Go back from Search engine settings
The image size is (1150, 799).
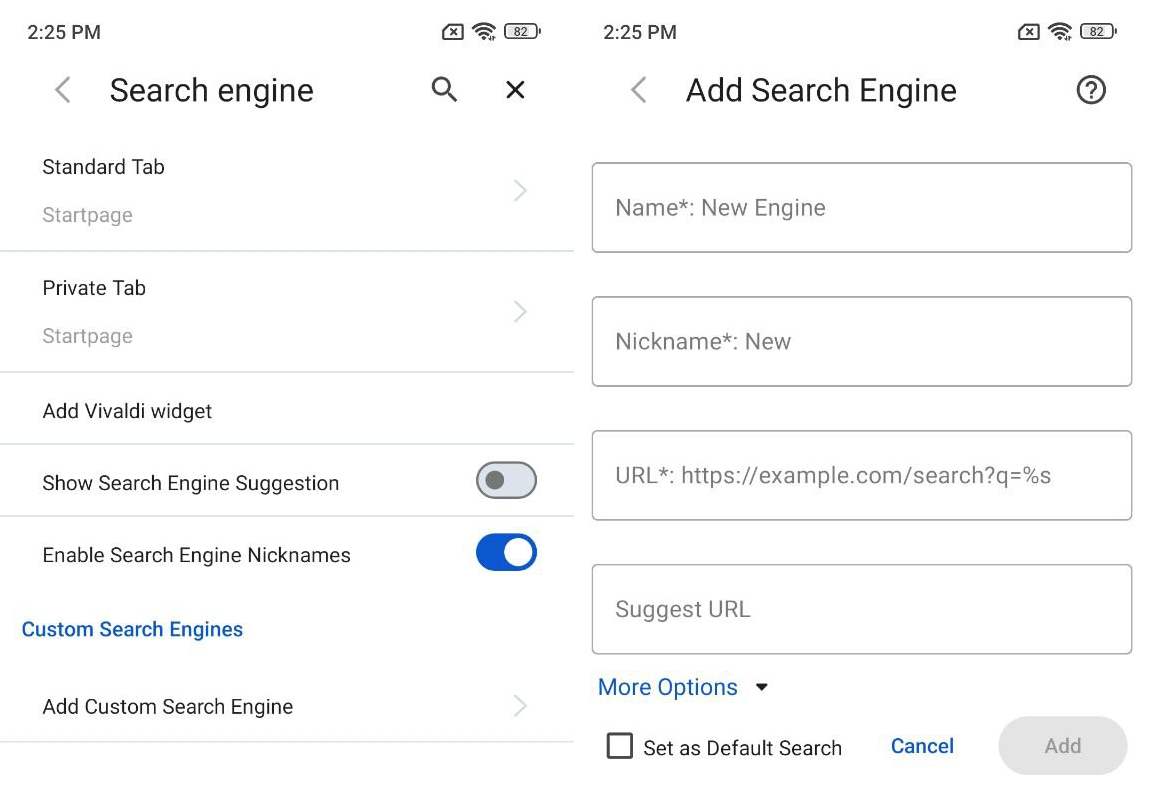pos(62,90)
